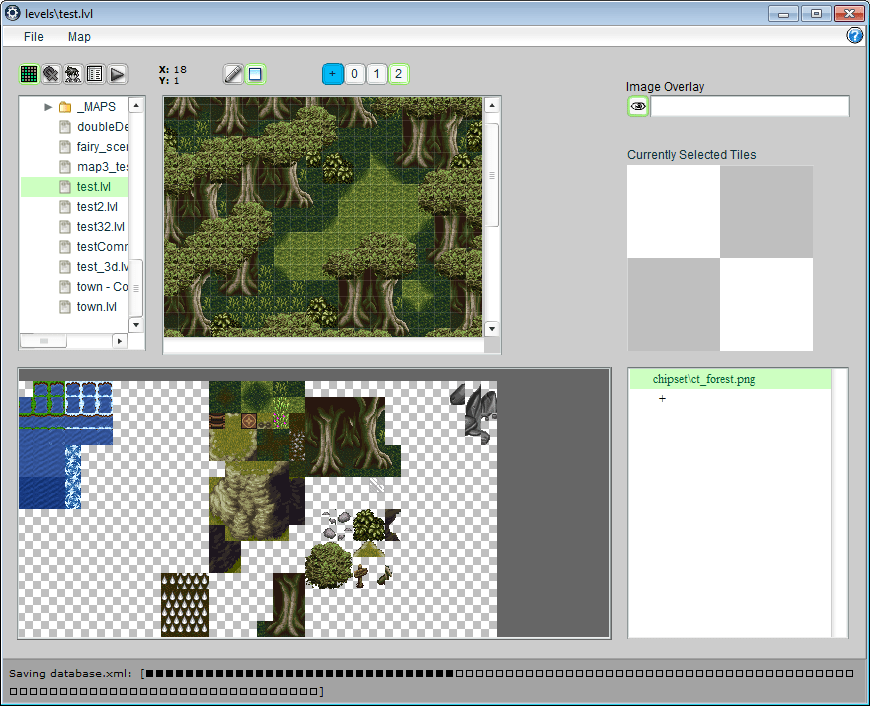Viewport: 870px width, 706px height.
Task: Select chipset\ct_forest.png entry
Action: 703,379
